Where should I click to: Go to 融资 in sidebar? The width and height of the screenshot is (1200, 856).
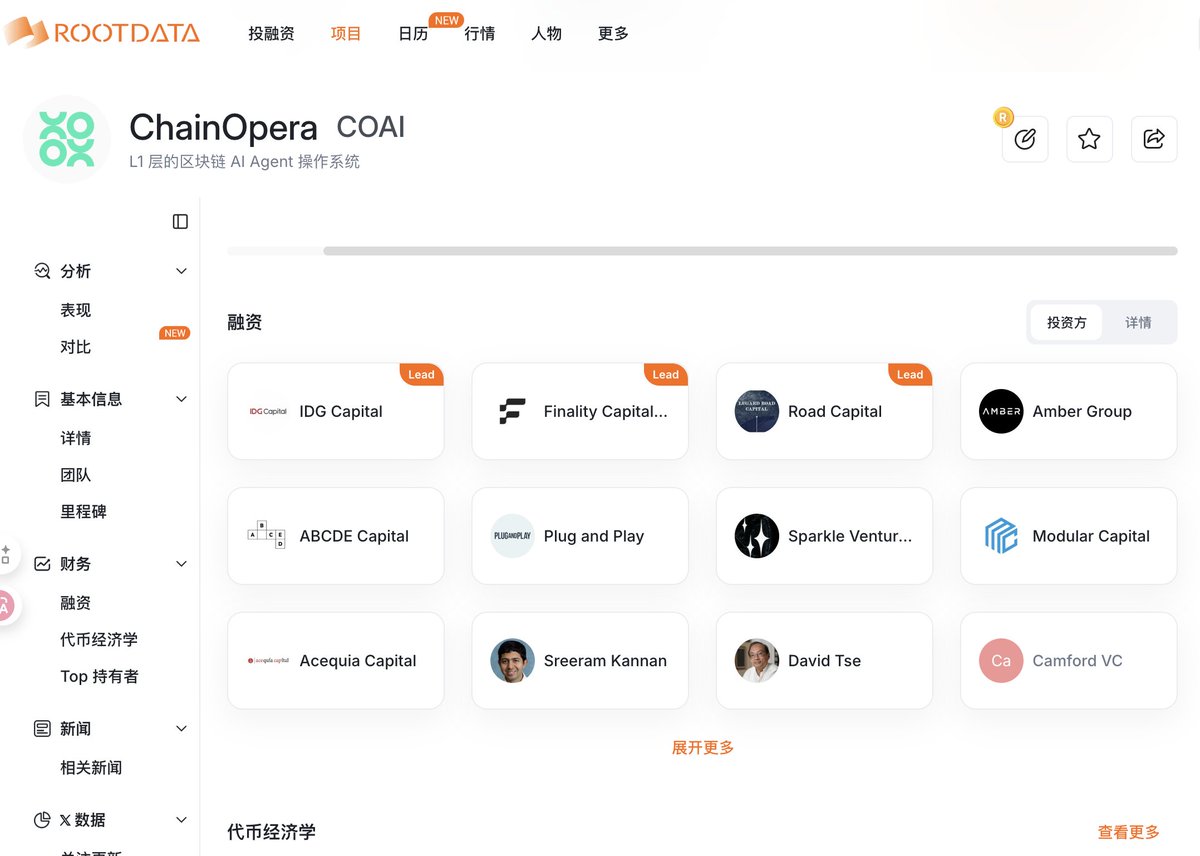76,603
